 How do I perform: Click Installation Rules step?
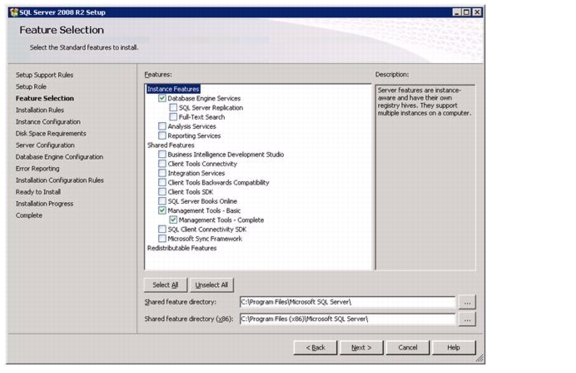(x=40, y=110)
